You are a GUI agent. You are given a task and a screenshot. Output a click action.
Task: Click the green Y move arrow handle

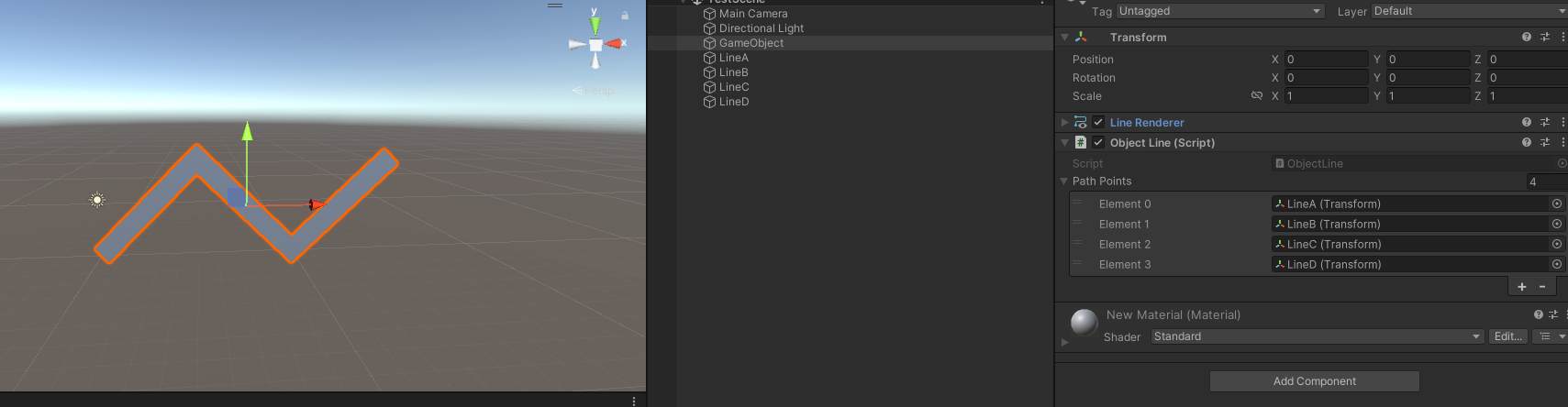[247, 131]
